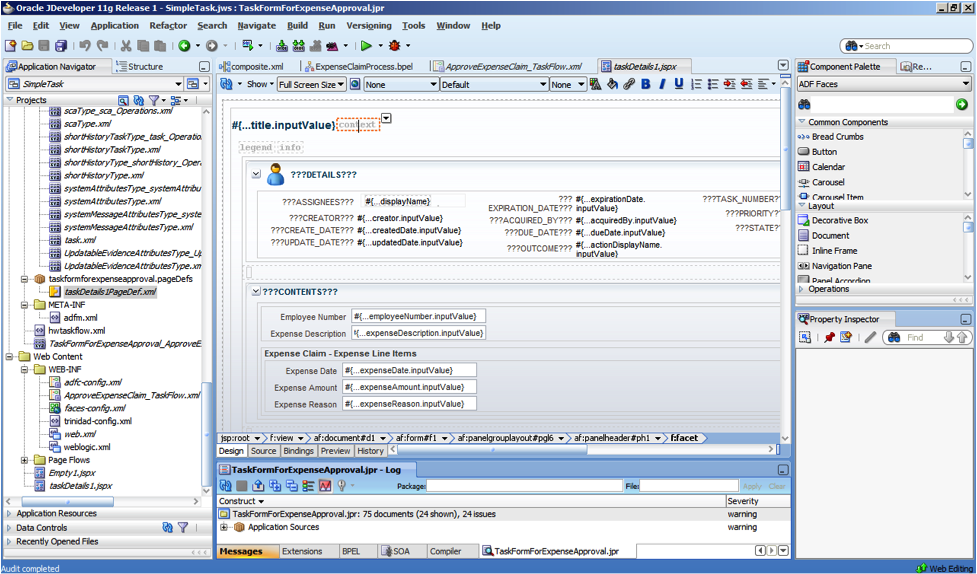
Task: Click the Cut scissors icon
Action: click(126, 46)
